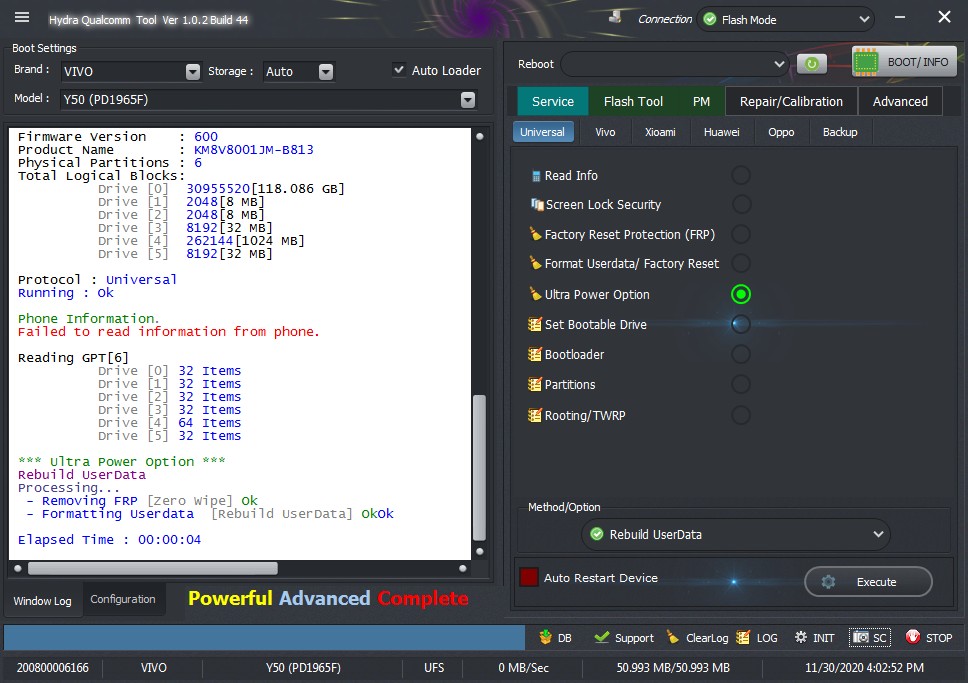Select the Vivo sub-tab
Viewport: 968px width, 683px height.
coord(605,132)
